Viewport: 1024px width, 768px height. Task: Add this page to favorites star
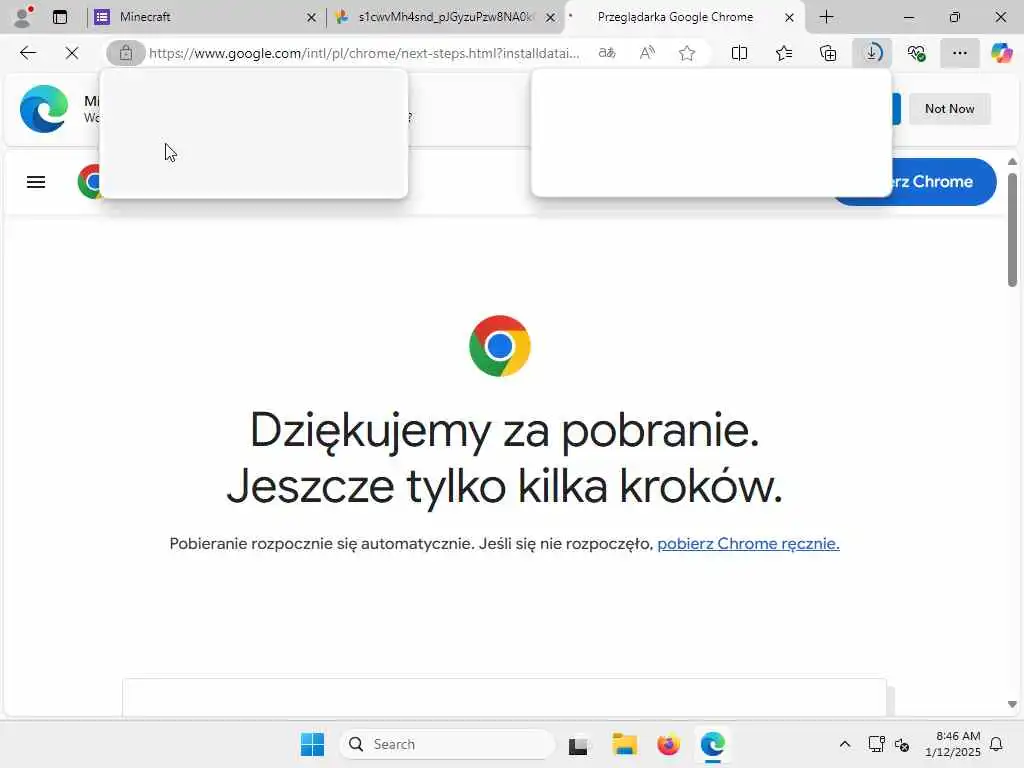[x=687, y=53]
